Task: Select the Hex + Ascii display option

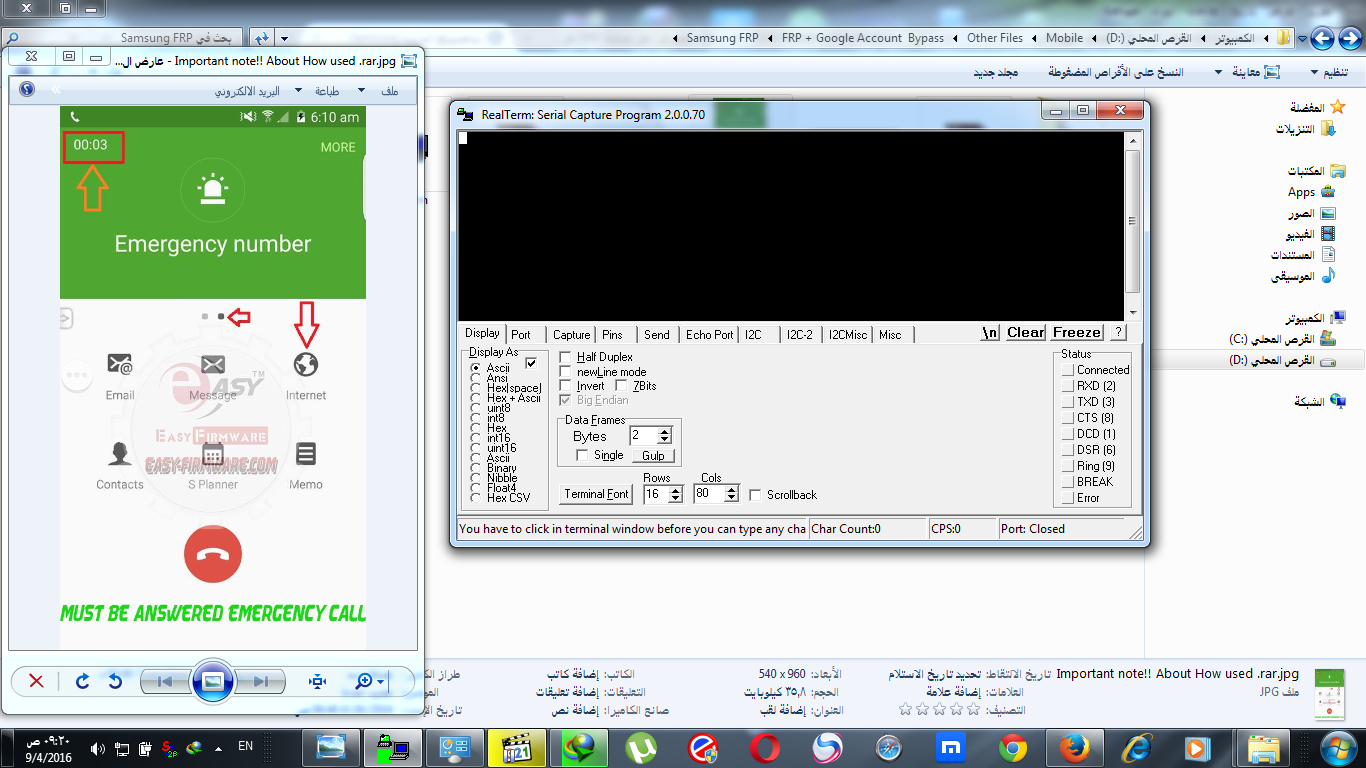Action: click(476, 398)
